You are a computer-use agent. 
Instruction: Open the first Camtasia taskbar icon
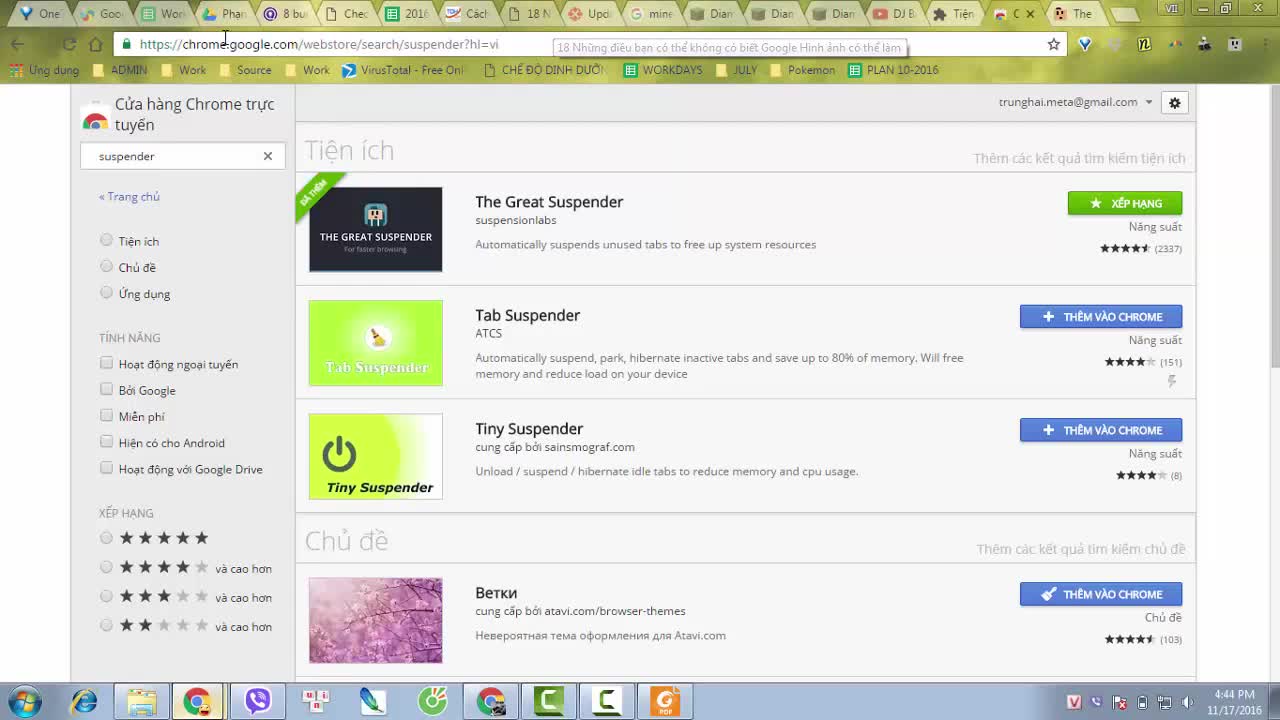548,701
